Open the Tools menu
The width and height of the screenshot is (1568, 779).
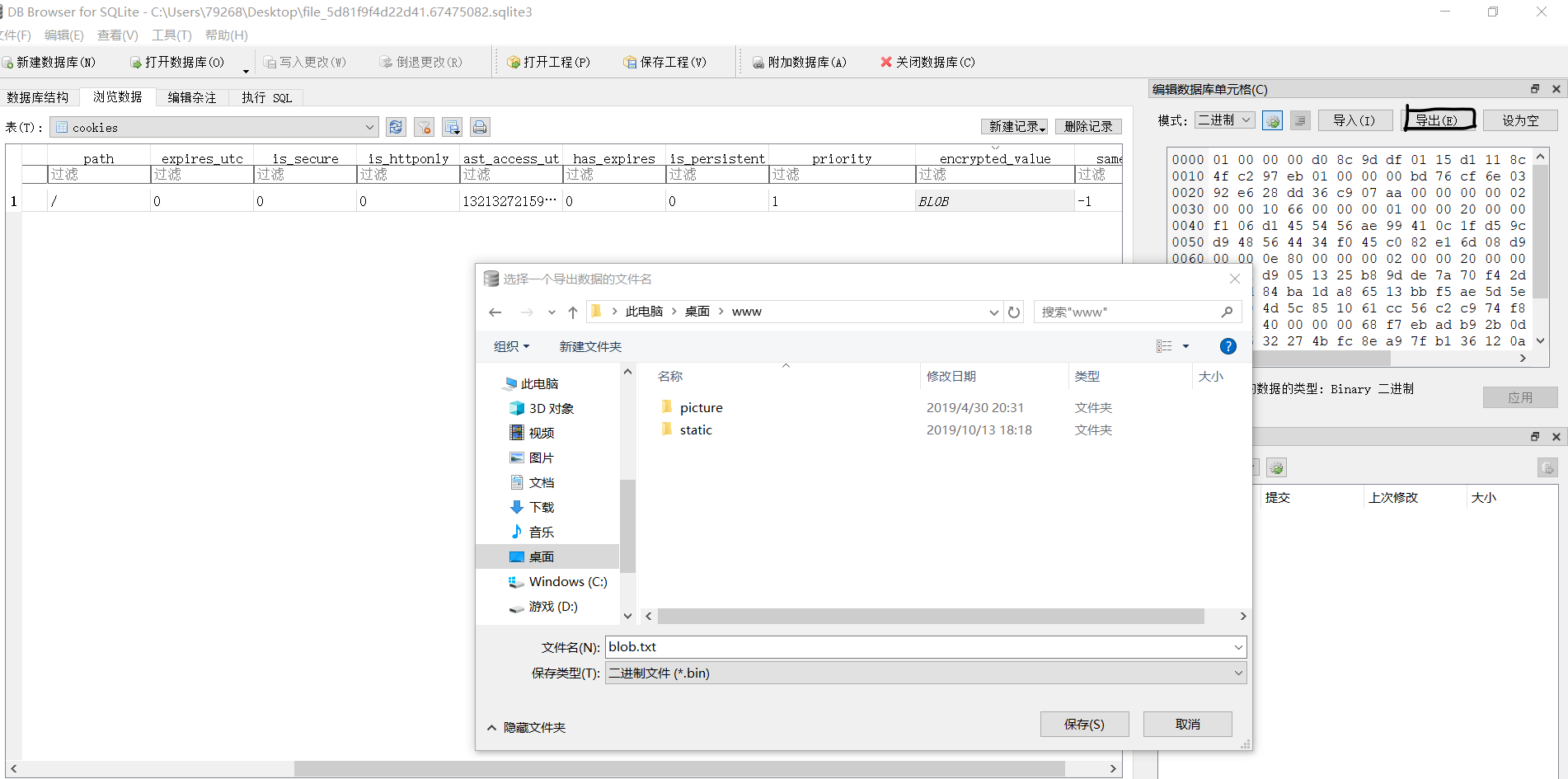click(x=171, y=35)
